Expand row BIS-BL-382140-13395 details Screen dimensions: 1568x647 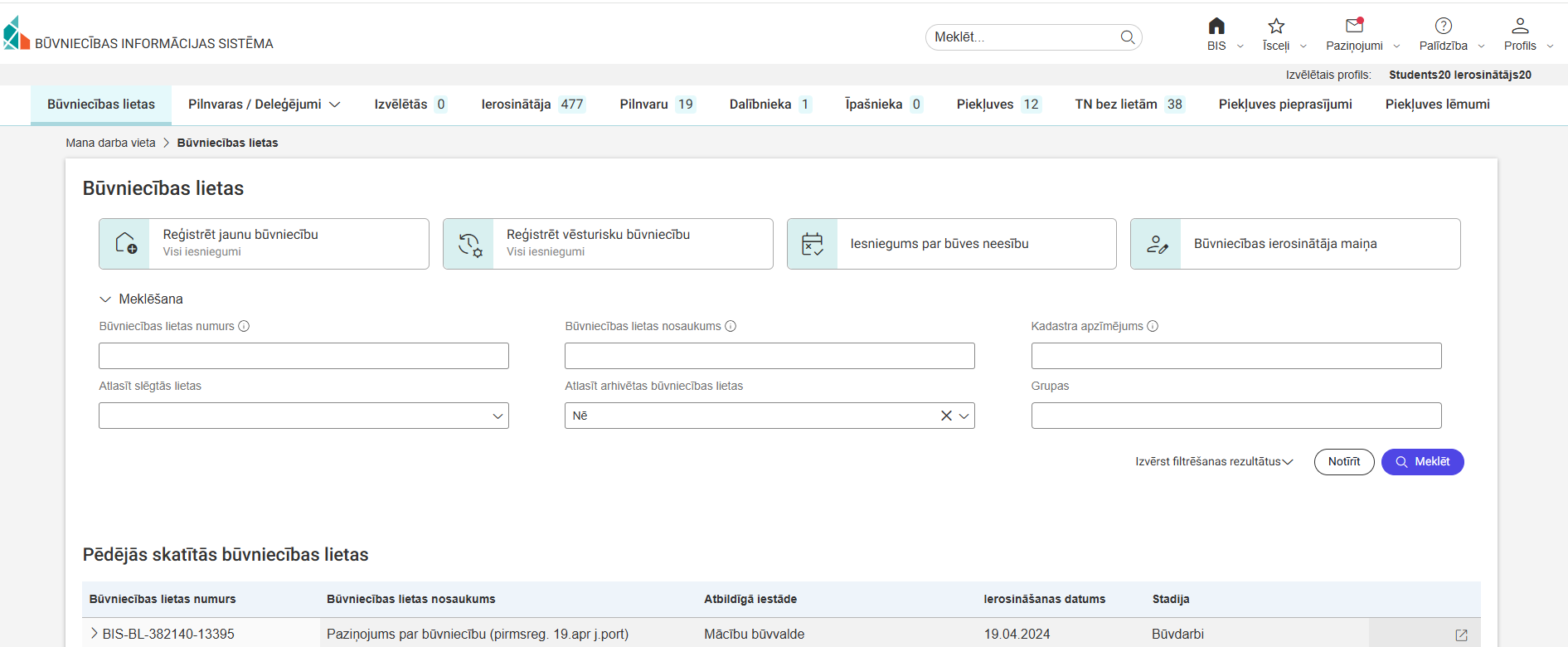tap(94, 634)
